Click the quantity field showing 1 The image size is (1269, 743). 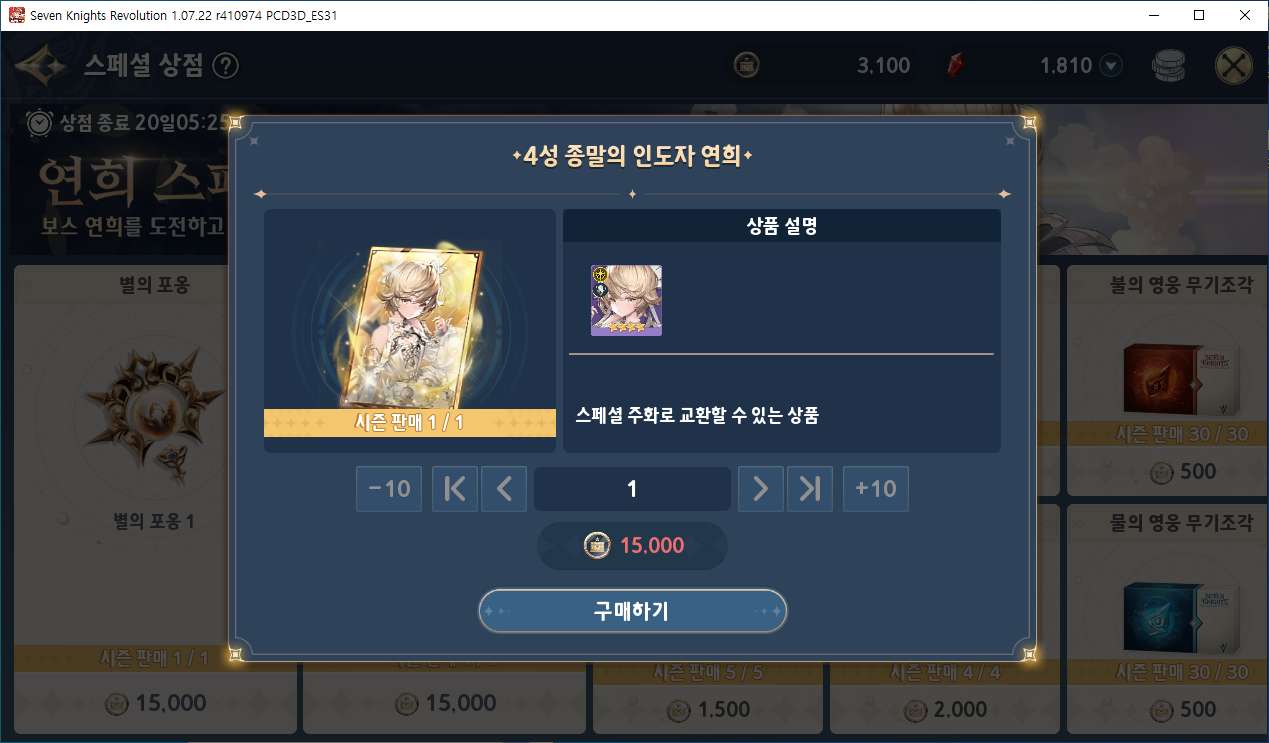(x=632, y=489)
